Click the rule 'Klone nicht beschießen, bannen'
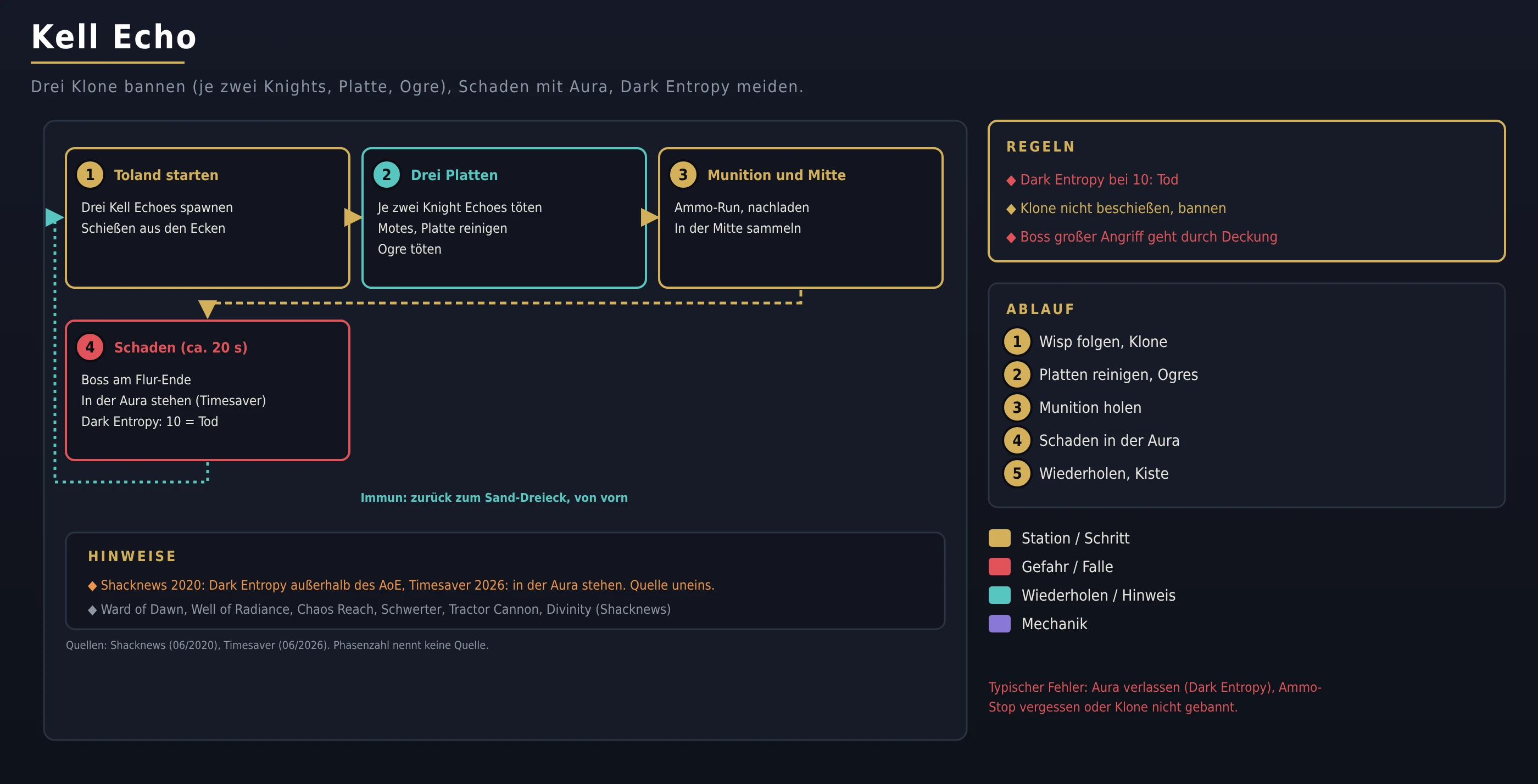 [x=1122, y=208]
